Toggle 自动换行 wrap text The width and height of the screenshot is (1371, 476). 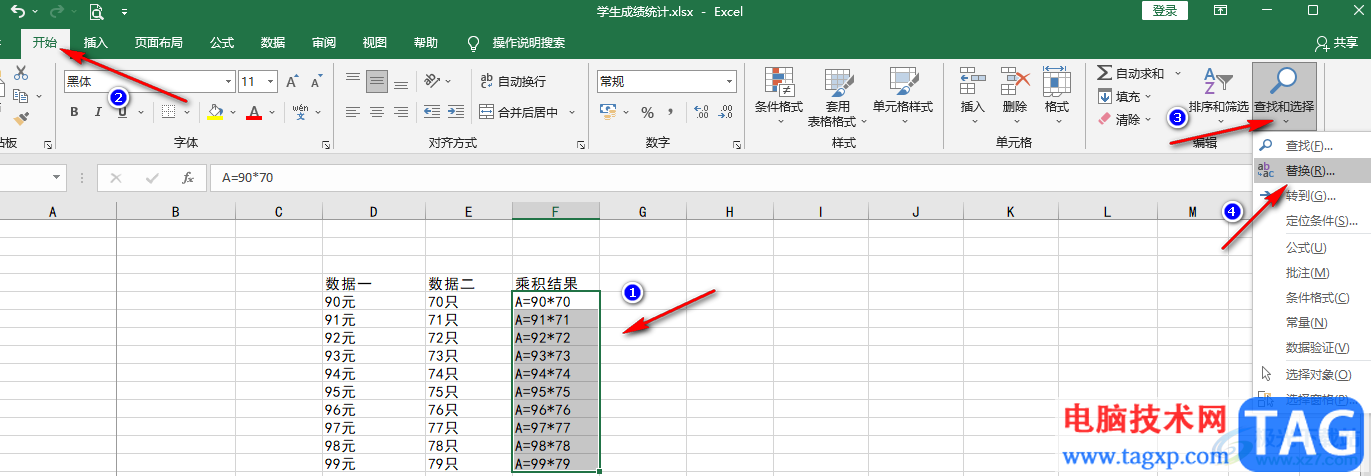pyautogui.click(x=512, y=81)
